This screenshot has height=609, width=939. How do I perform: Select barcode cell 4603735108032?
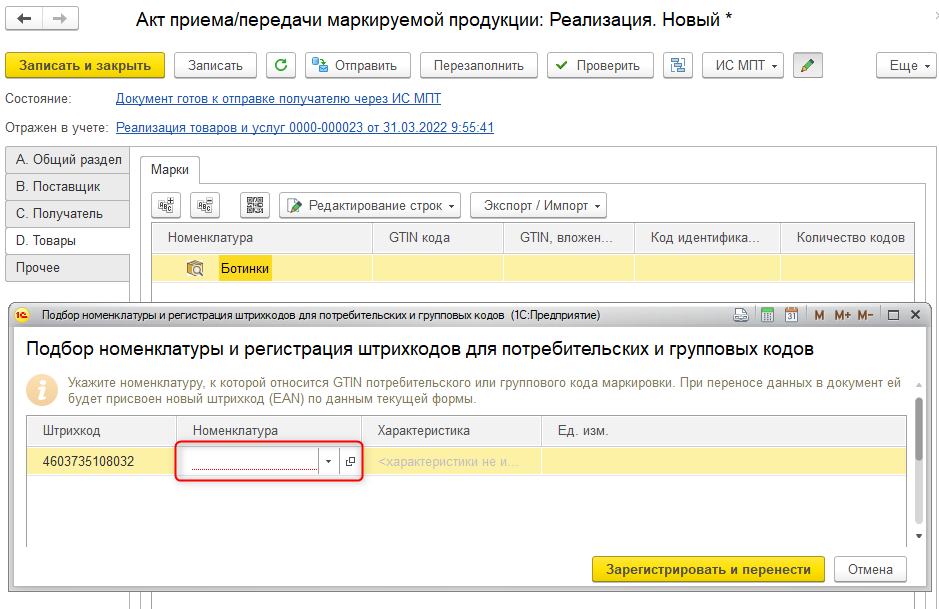pos(101,461)
